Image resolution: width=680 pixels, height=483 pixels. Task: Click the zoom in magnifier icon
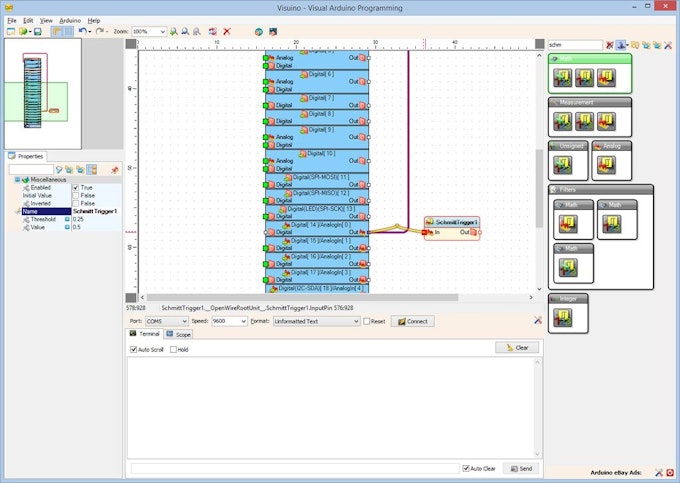(x=173, y=32)
